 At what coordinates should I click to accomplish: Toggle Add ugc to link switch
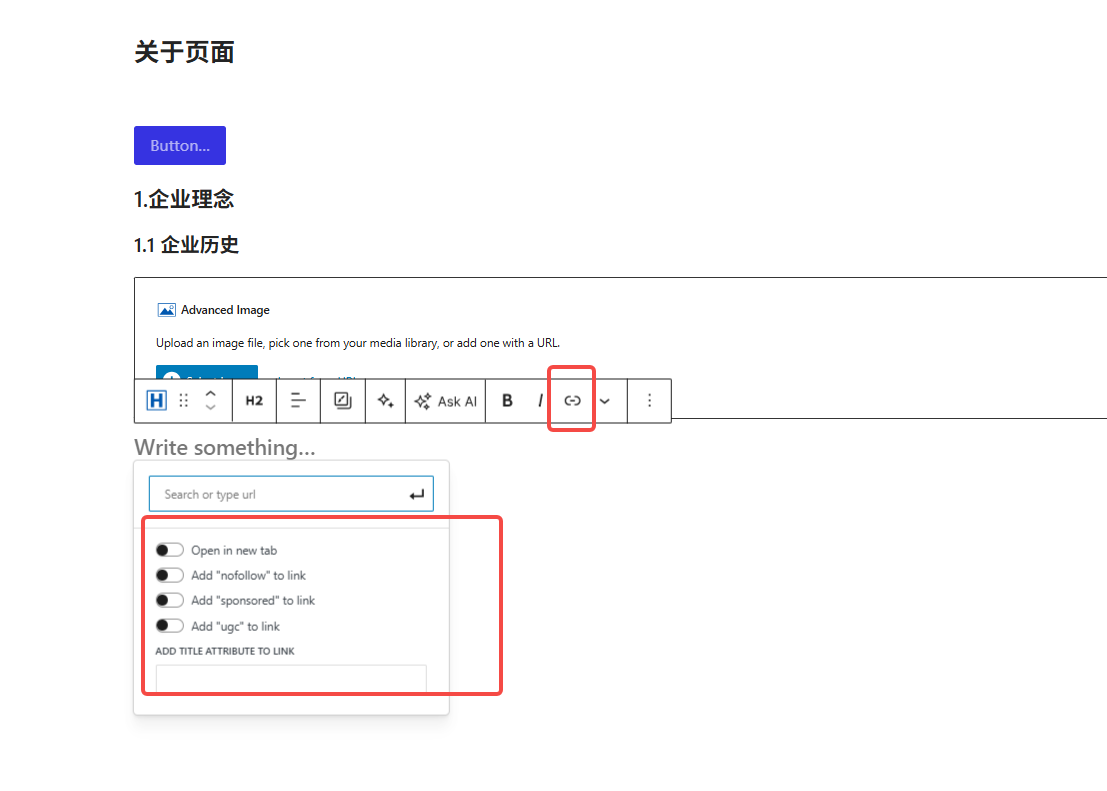click(169, 625)
